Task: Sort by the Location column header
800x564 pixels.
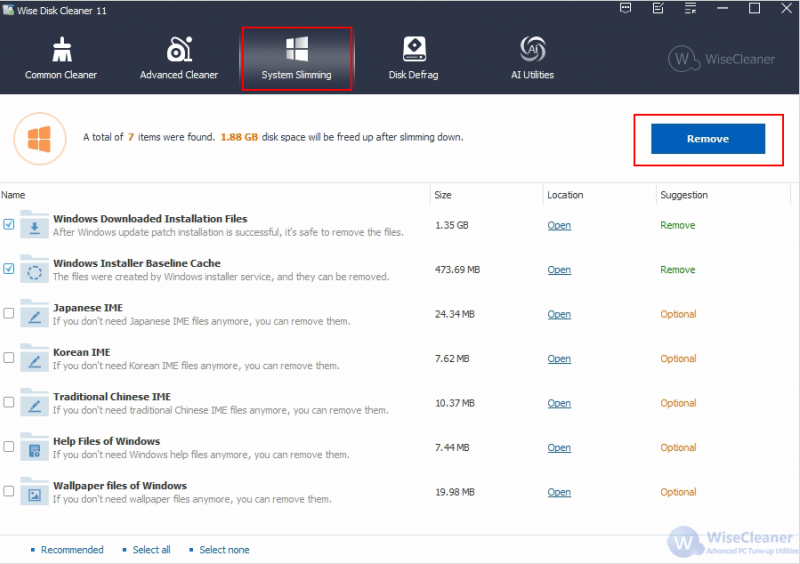Action: pyautogui.click(x=565, y=195)
